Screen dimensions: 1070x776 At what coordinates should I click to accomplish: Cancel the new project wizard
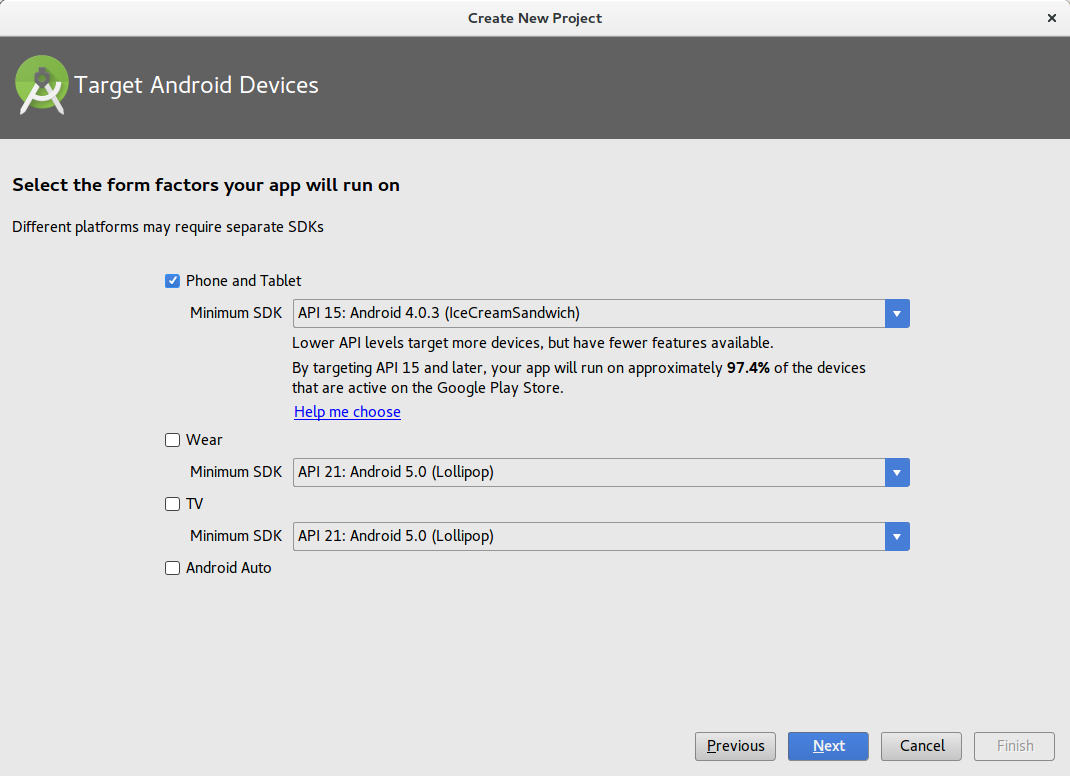tap(921, 746)
